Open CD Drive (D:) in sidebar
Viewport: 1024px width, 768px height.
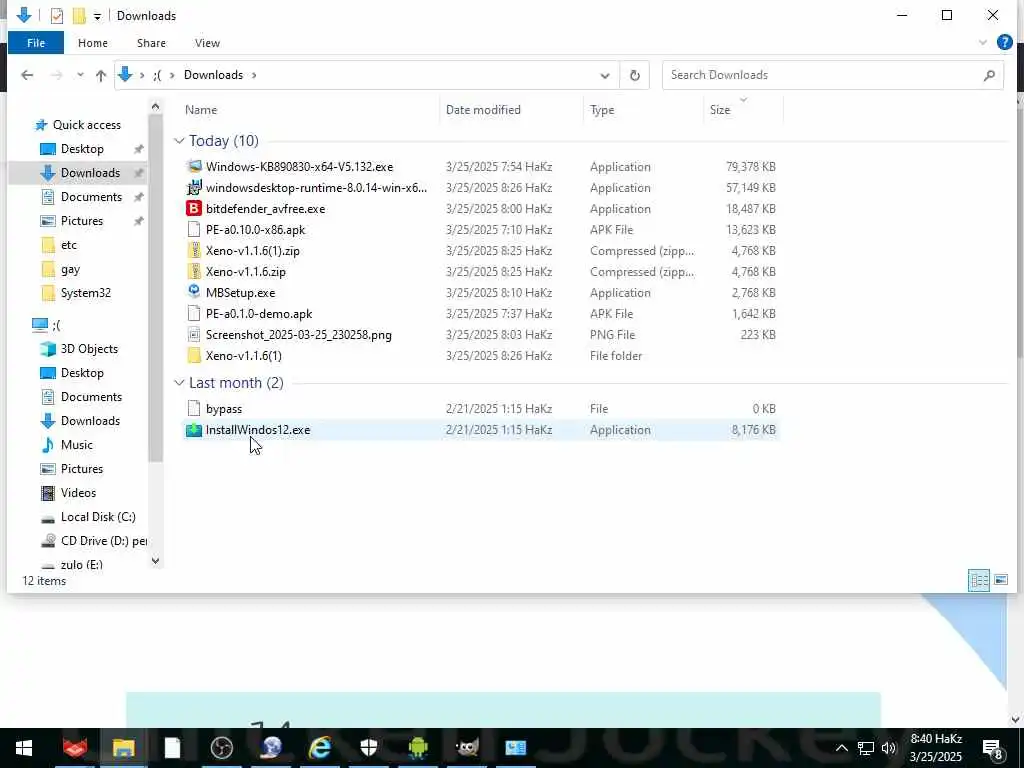tap(103, 541)
